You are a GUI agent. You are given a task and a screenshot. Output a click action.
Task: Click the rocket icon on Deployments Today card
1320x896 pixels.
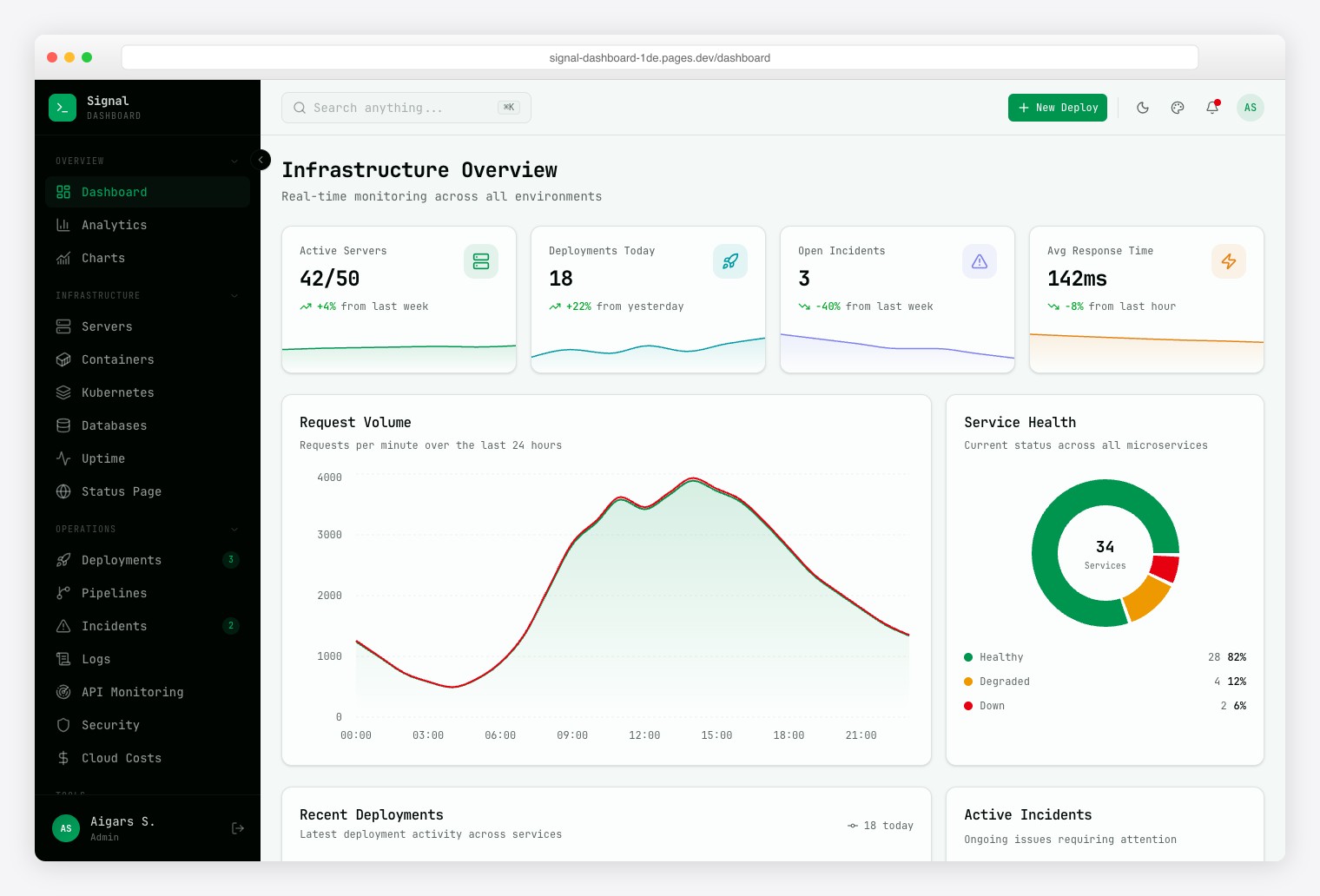pyautogui.click(x=730, y=261)
